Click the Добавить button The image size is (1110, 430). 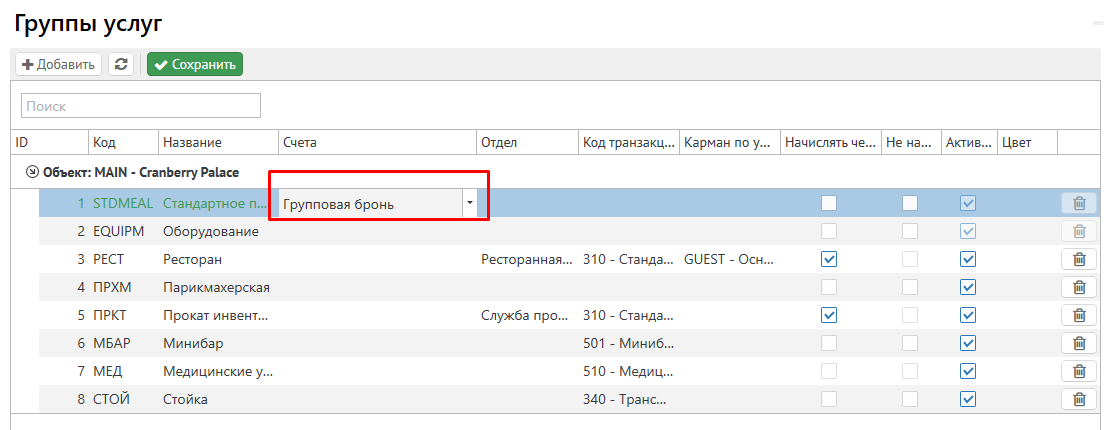coord(59,64)
